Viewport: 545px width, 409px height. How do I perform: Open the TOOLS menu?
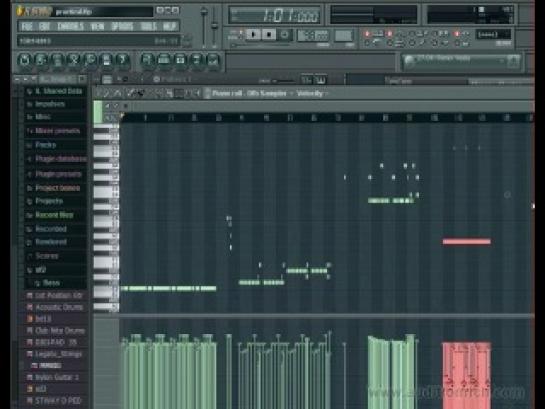tap(149, 26)
